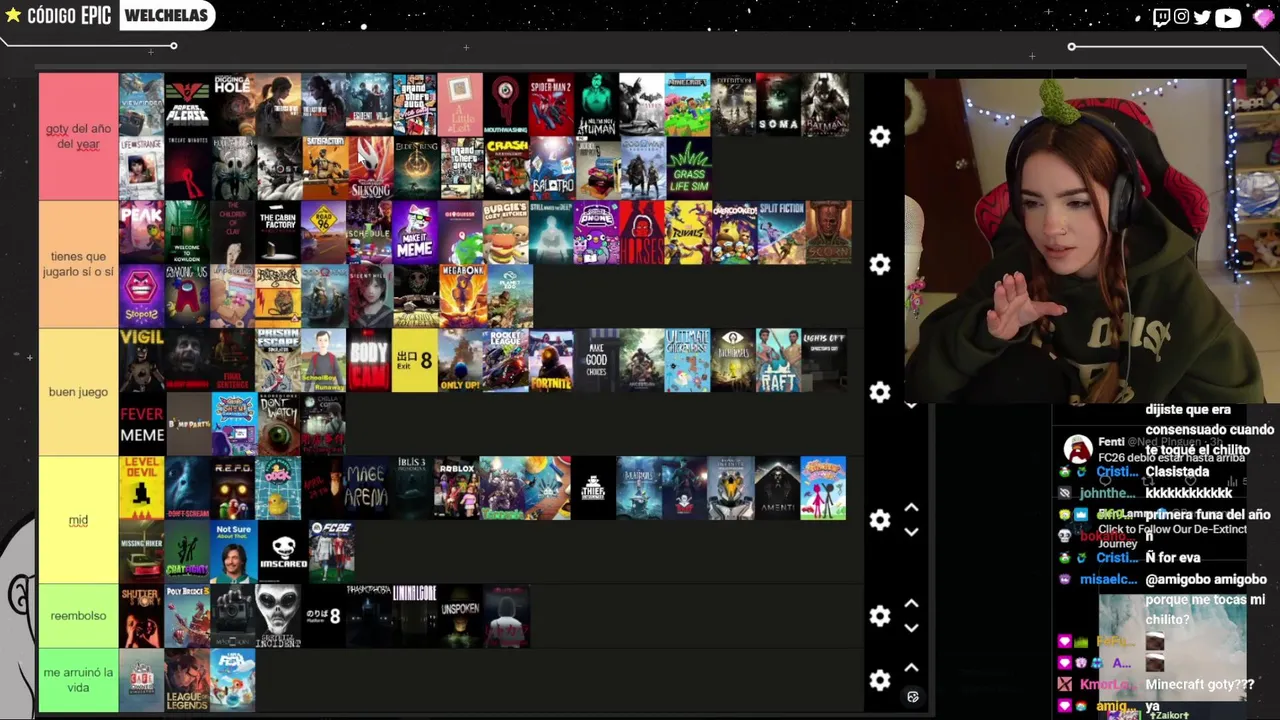Click the small icon below the tier arrows
Viewport: 1280px width, 720px height.
tap(912, 696)
